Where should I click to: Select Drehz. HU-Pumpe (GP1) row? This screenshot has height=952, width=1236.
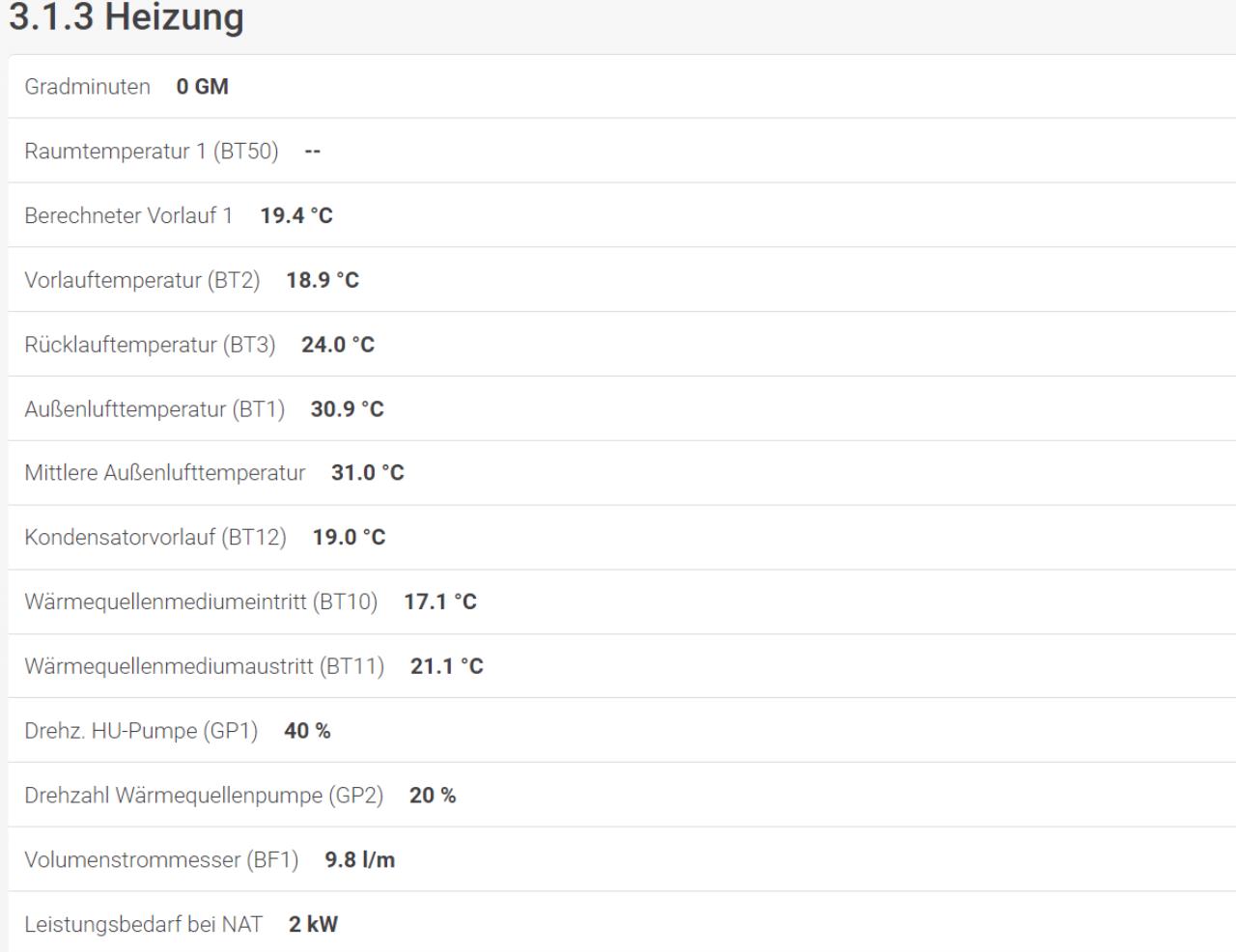[622, 731]
